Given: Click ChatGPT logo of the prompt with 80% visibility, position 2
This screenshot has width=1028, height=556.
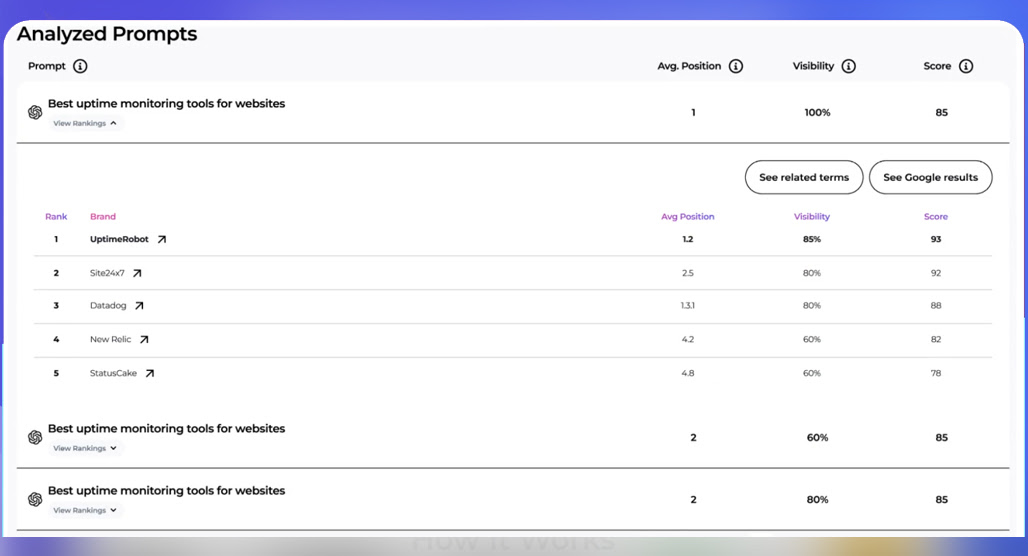Looking at the screenshot, I should 35,500.
